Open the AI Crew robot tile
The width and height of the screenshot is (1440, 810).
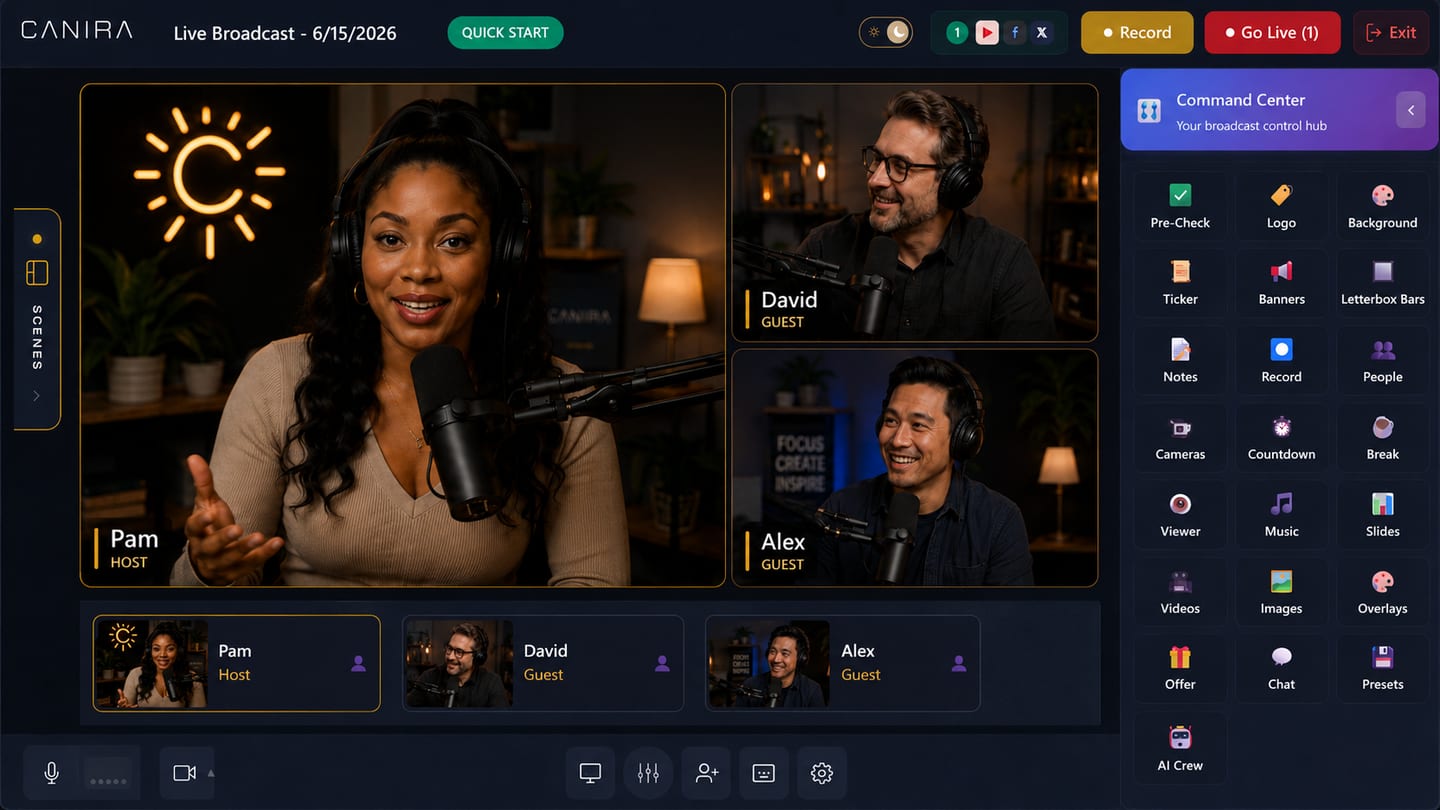click(x=1180, y=747)
